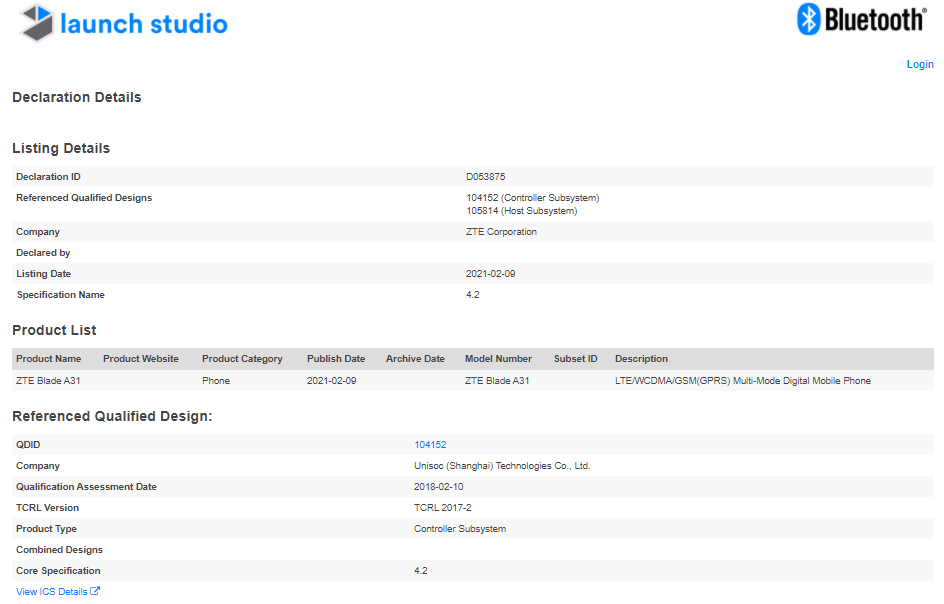Select the Archive Date column header
Image resolution: width=944 pixels, height=604 pixels.
[415, 359]
